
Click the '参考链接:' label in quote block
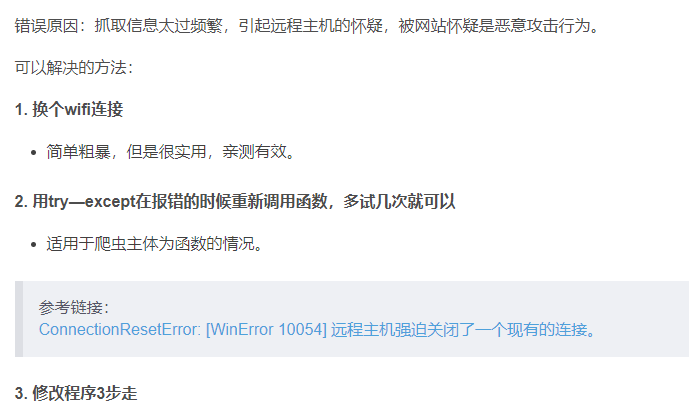[x=74, y=308]
